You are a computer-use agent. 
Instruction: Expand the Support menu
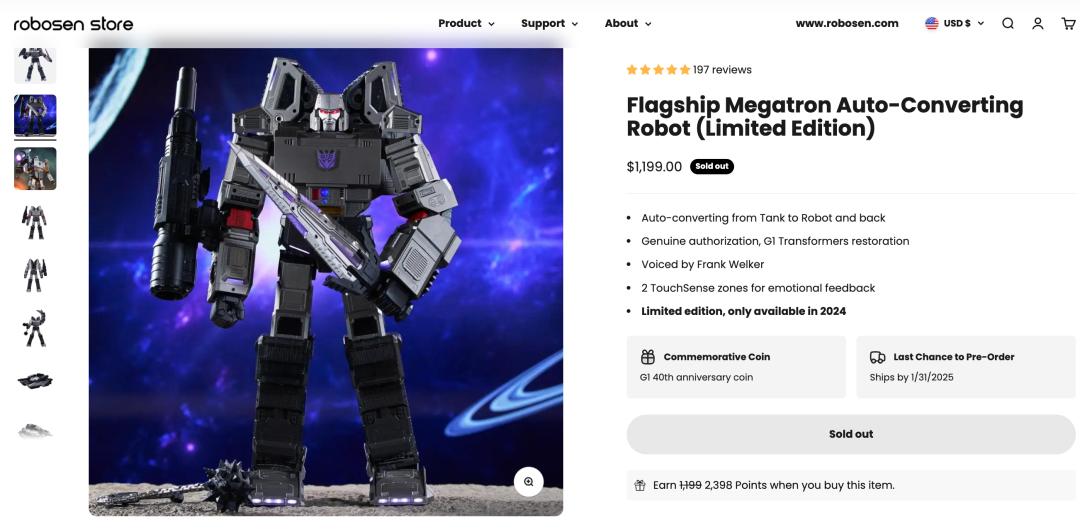coord(549,23)
